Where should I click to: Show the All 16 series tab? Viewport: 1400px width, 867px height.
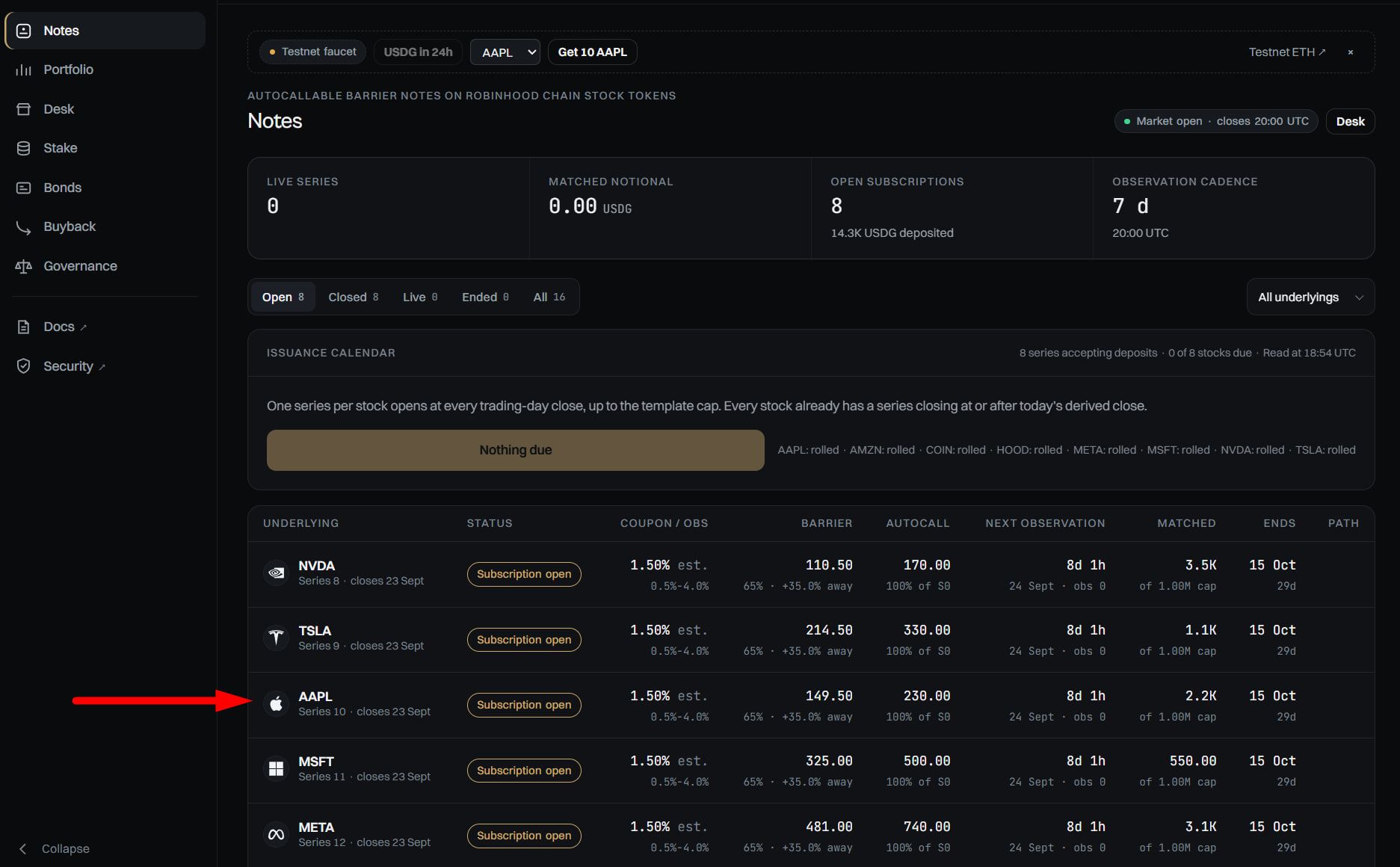pyautogui.click(x=549, y=297)
